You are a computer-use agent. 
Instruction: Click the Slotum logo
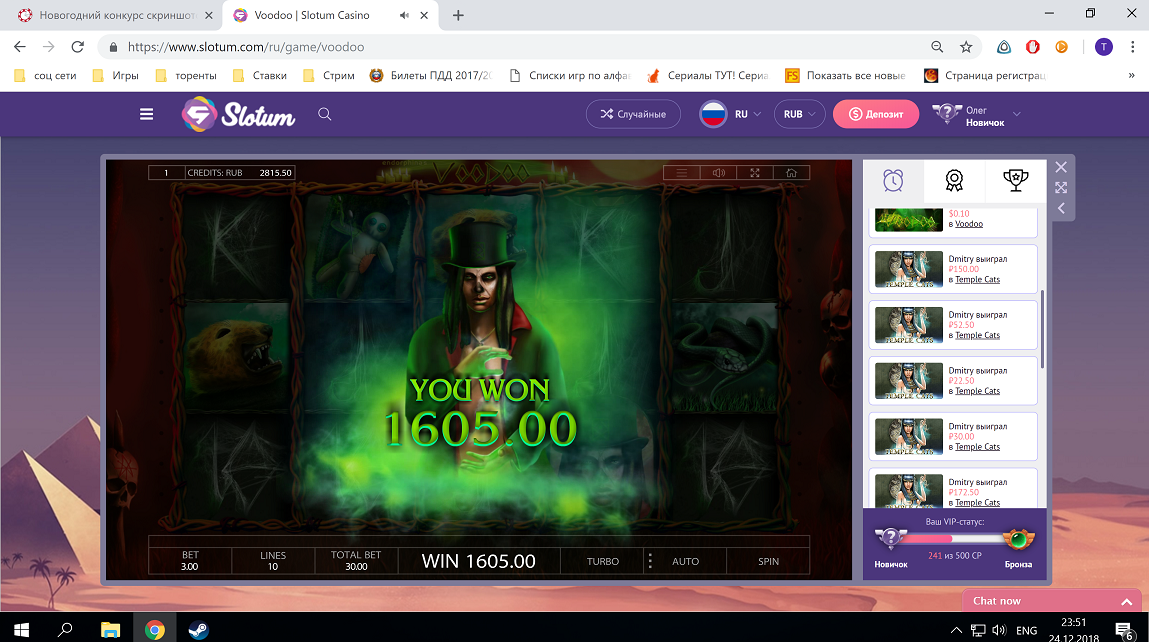(x=239, y=114)
